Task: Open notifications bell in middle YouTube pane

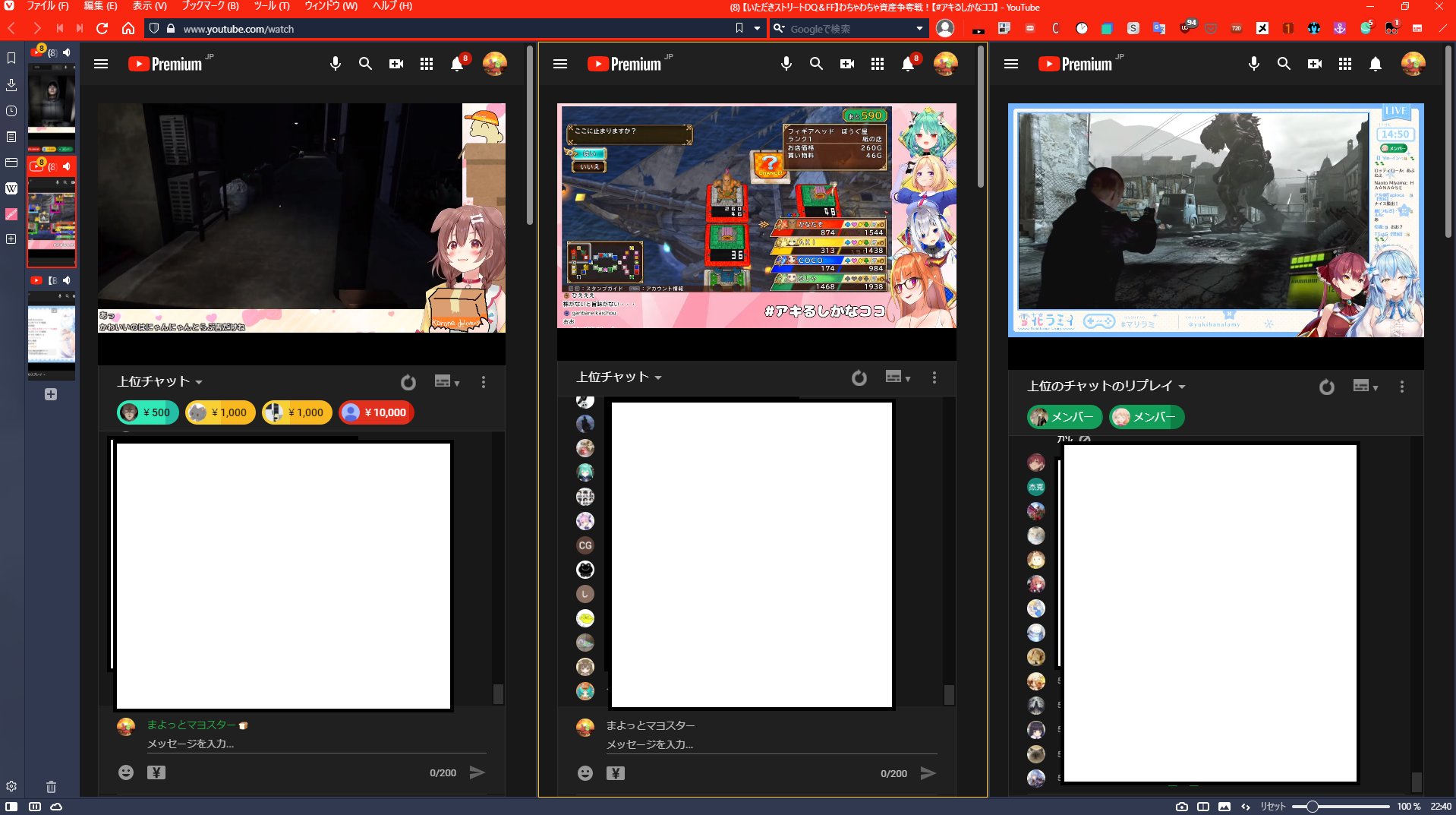Action: tap(908, 64)
